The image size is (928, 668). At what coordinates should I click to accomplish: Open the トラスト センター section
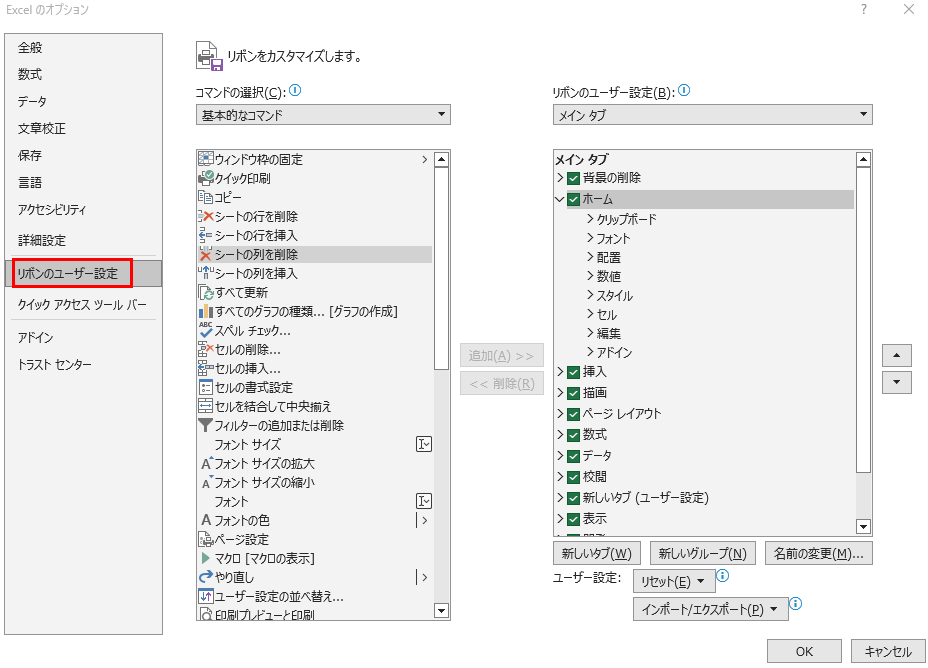click(54, 364)
